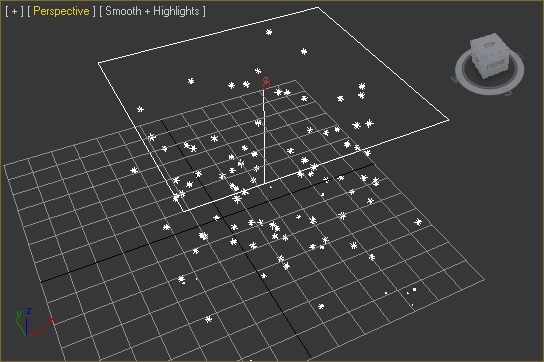Viewport: 544px width, 362px height.
Task: Click the green Y axis label
Action: 18,314
